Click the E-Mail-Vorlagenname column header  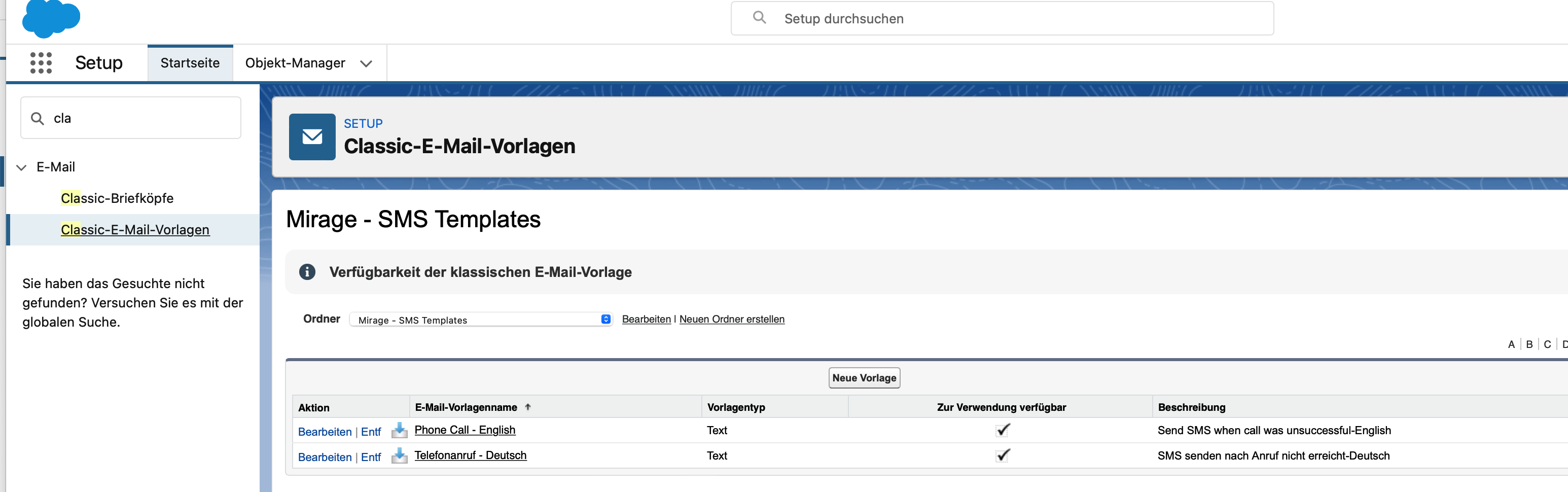coord(466,407)
